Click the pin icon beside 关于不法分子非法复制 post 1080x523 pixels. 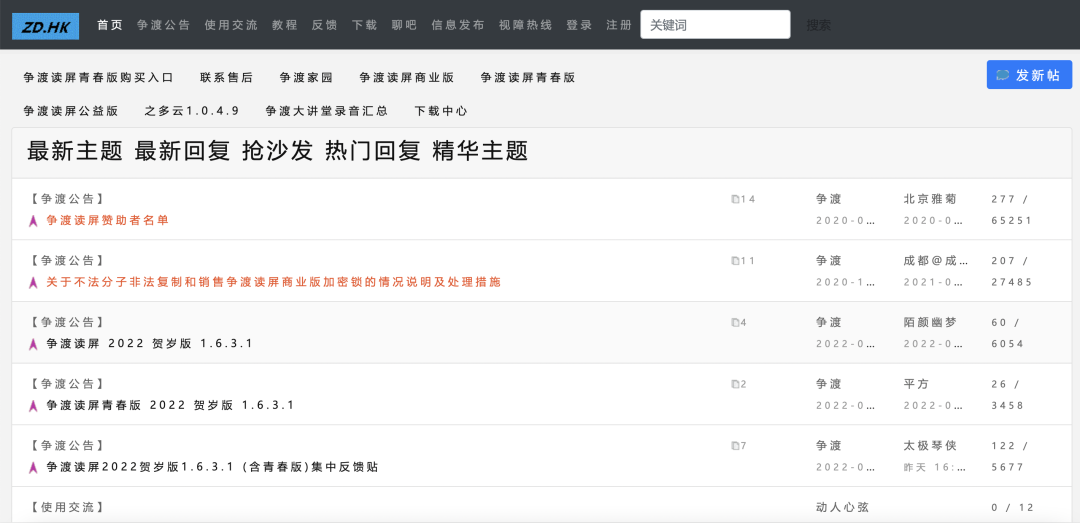(32, 283)
